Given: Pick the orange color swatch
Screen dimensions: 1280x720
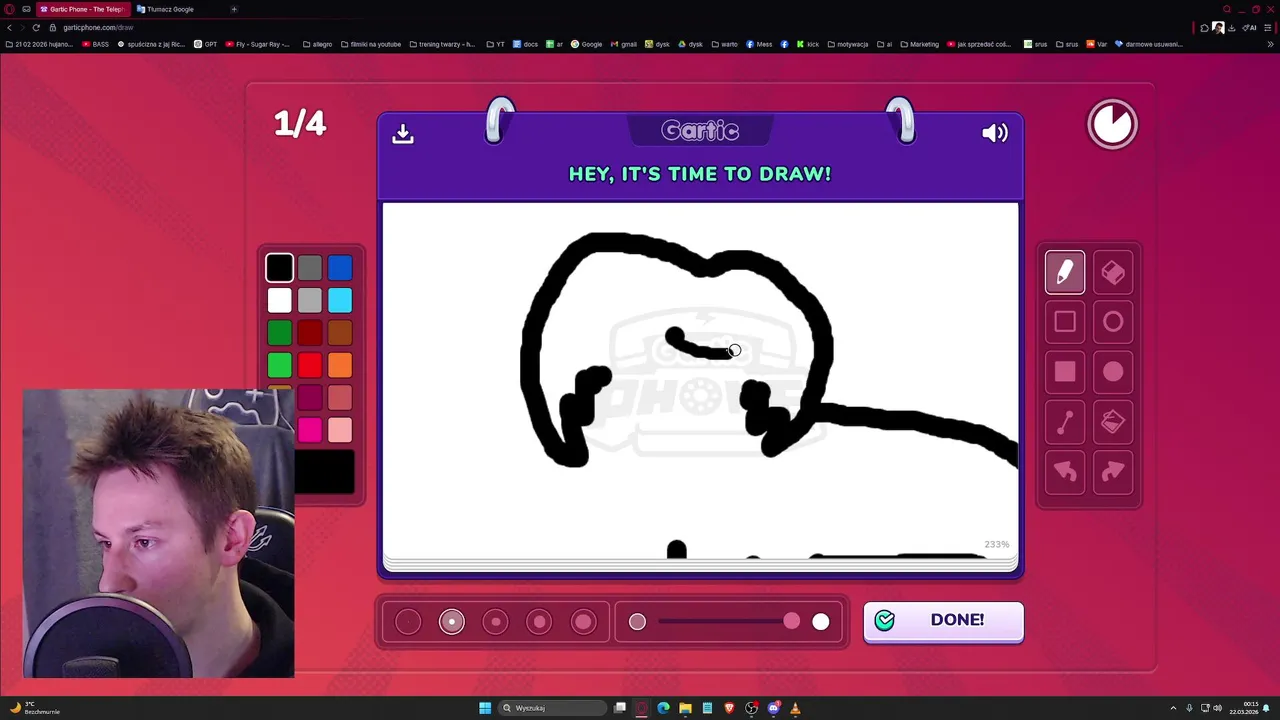Looking at the screenshot, I should pos(340,365).
